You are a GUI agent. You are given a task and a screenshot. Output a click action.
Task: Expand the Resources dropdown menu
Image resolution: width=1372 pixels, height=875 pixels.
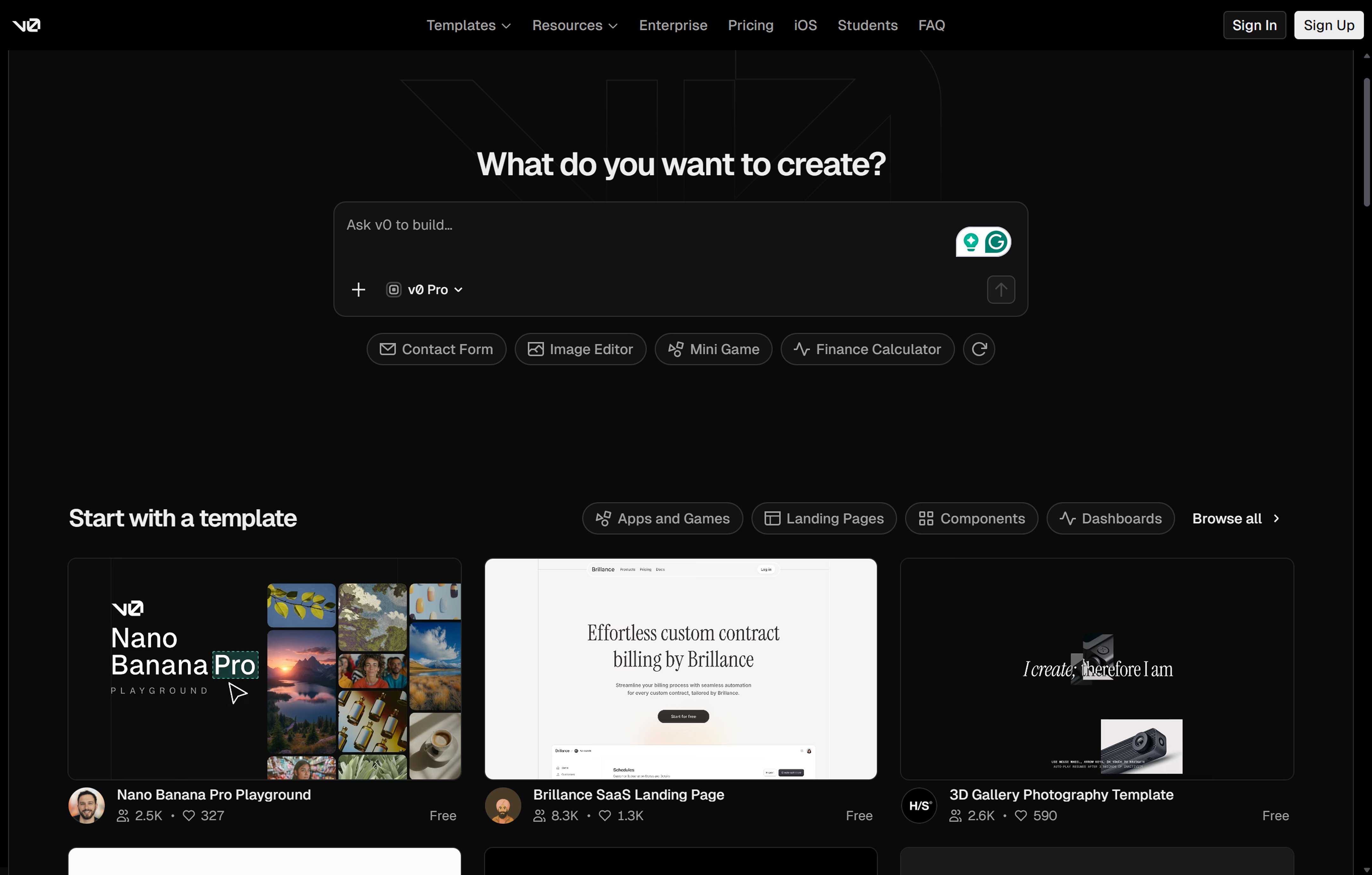coord(574,25)
